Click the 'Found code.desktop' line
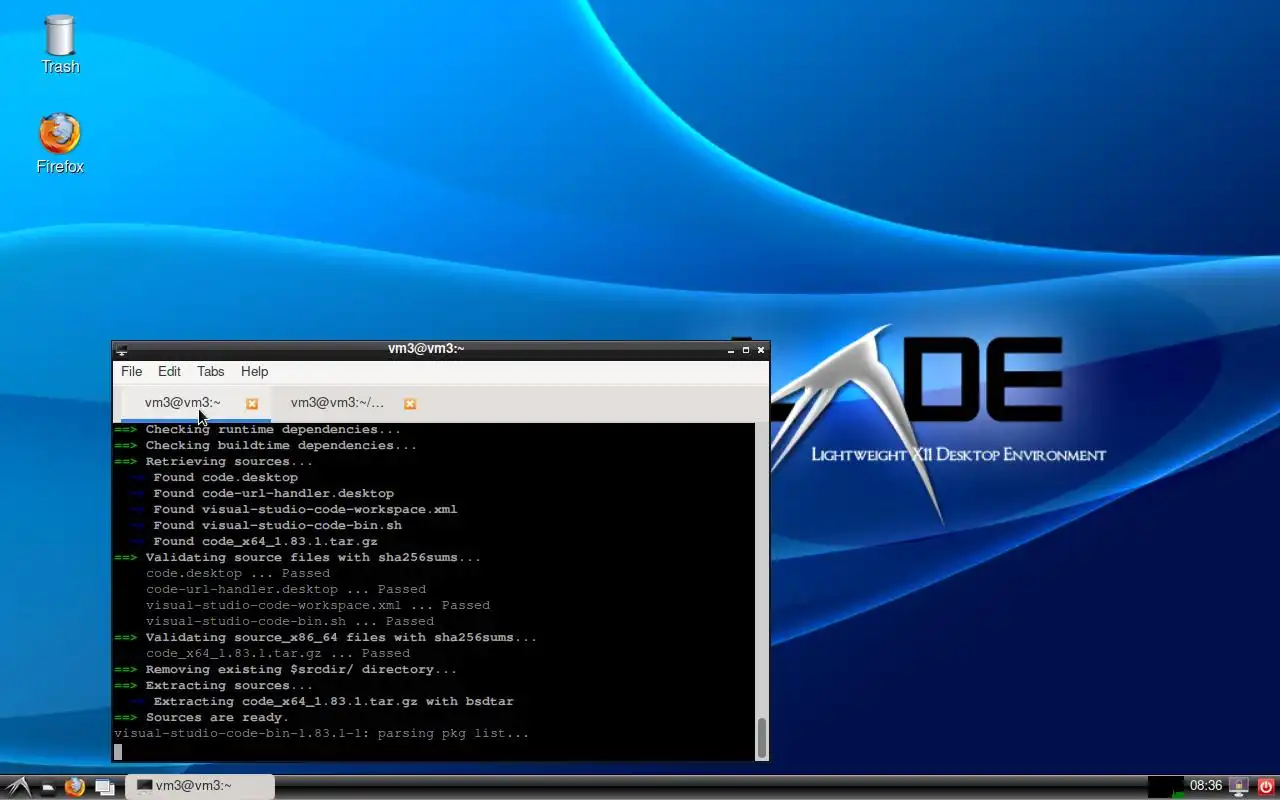The width and height of the screenshot is (1280, 800). [214, 478]
